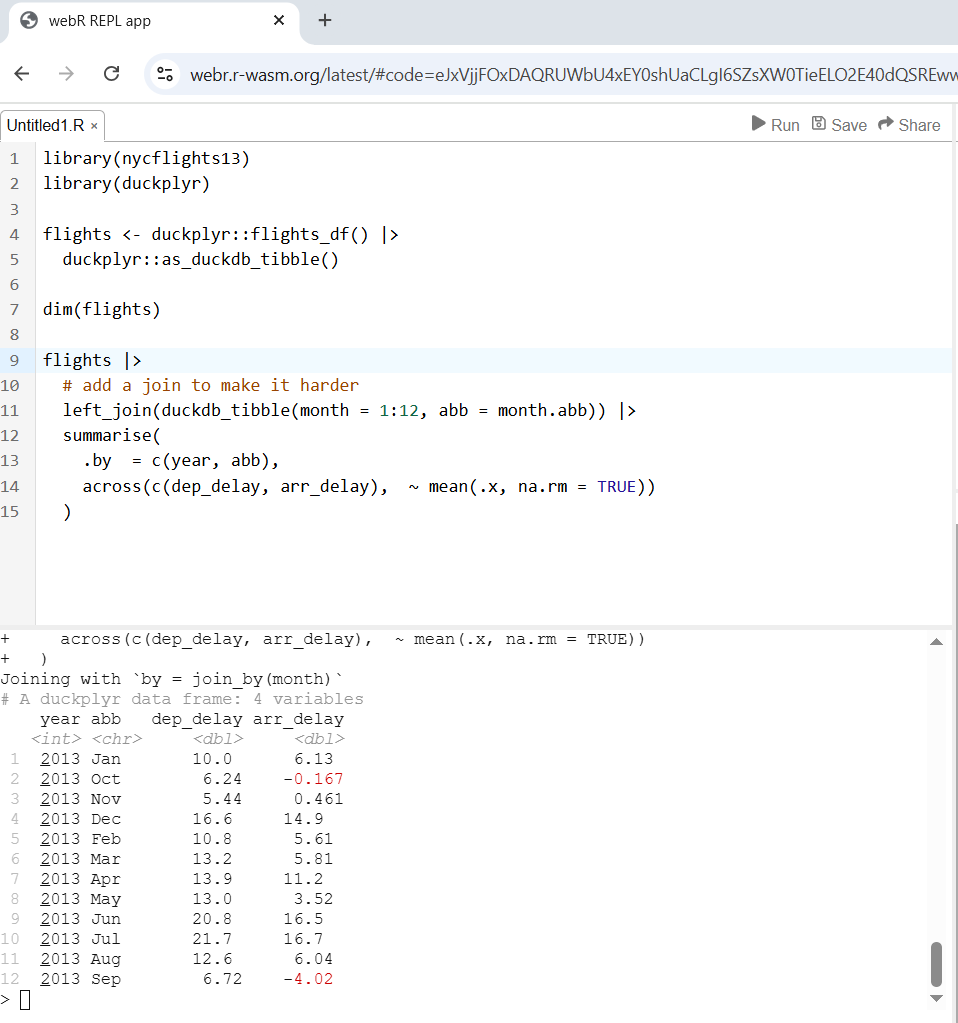The image size is (958, 1023).
Task: Reload the webR page
Action: click(112, 74)
